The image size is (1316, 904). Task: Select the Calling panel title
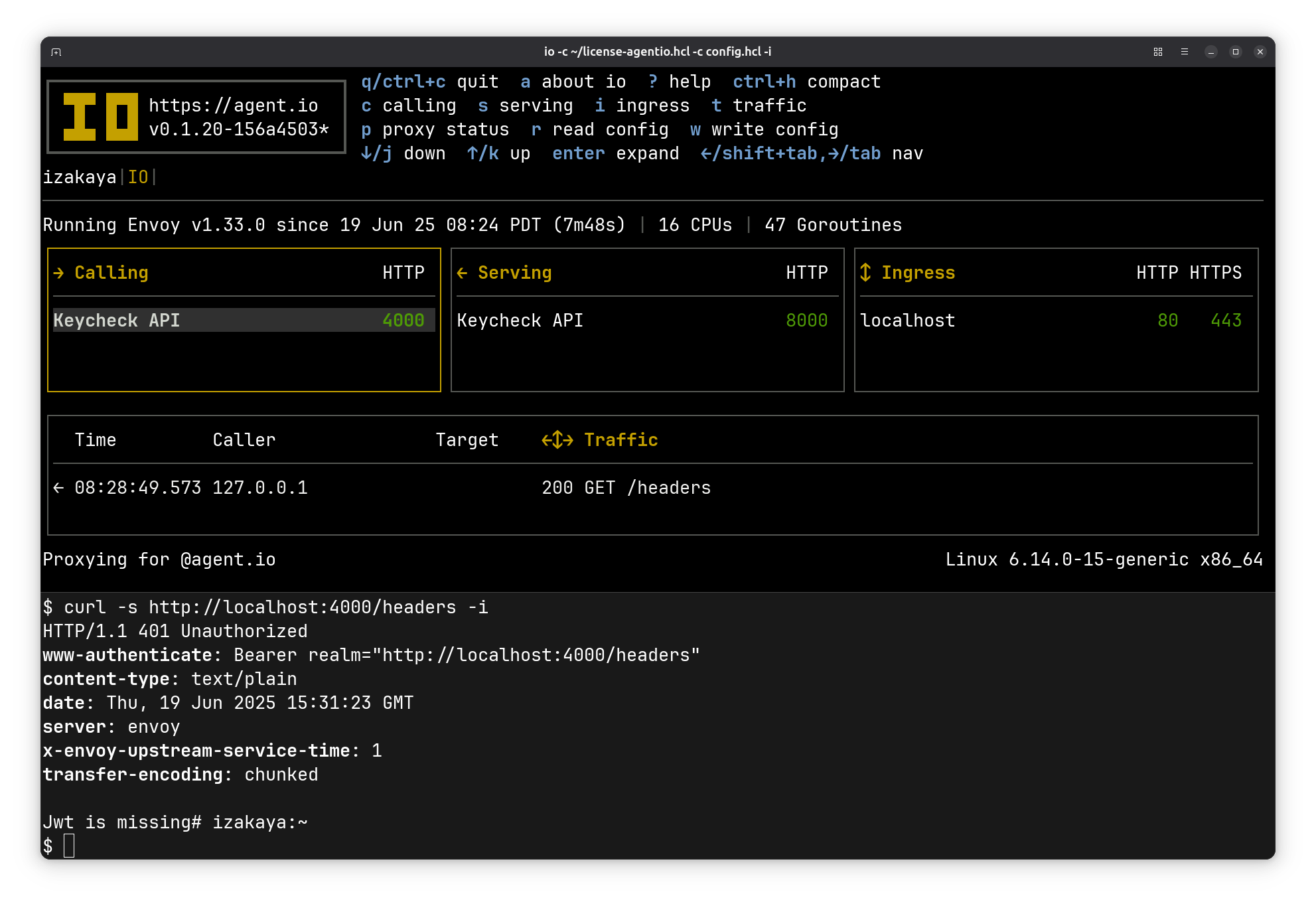(111, 273)
